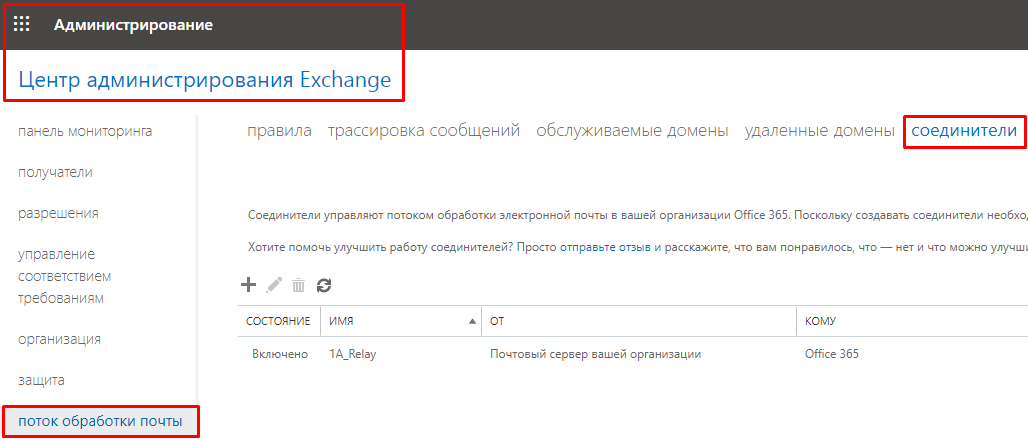Click the plus icon to add connector
The width and height of the screenshot is (1028, 439).
tap(249, 285)
